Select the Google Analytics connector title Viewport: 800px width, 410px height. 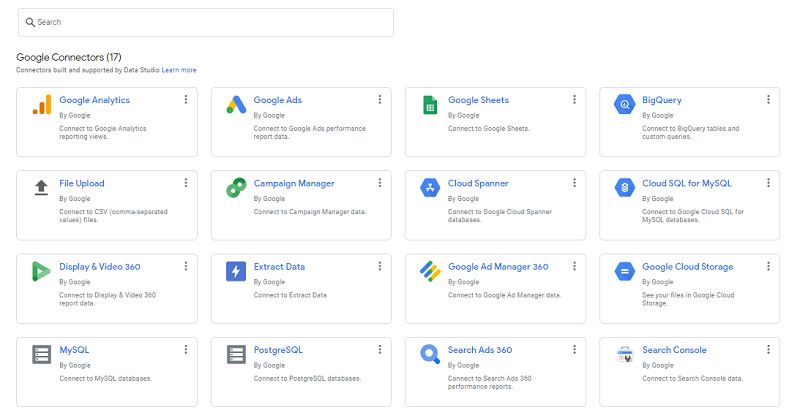[x=94, y=100]
